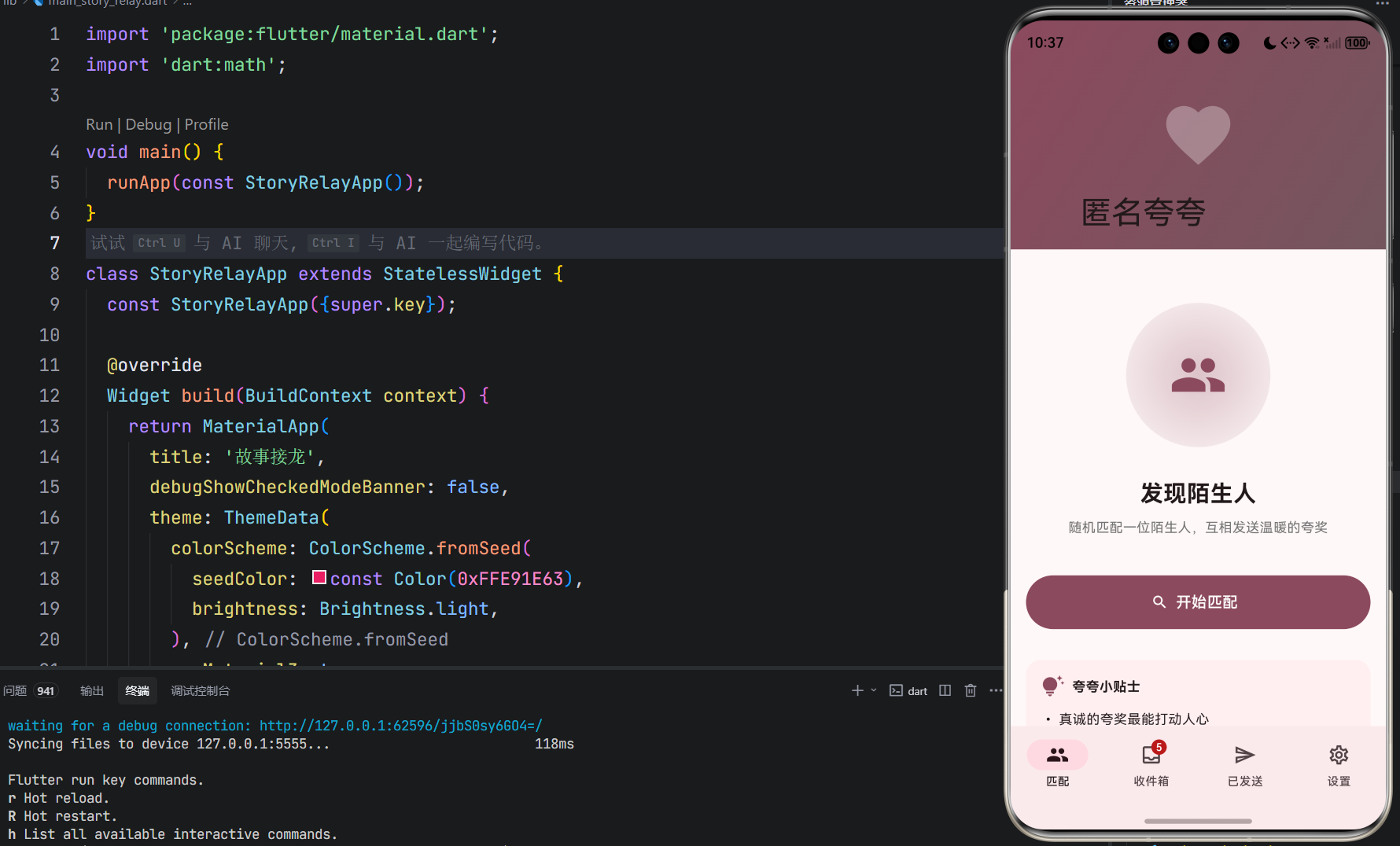Click the @override annotation on line 11
This screenshot has height=846, width=1400.
click(x=155, y=366)
